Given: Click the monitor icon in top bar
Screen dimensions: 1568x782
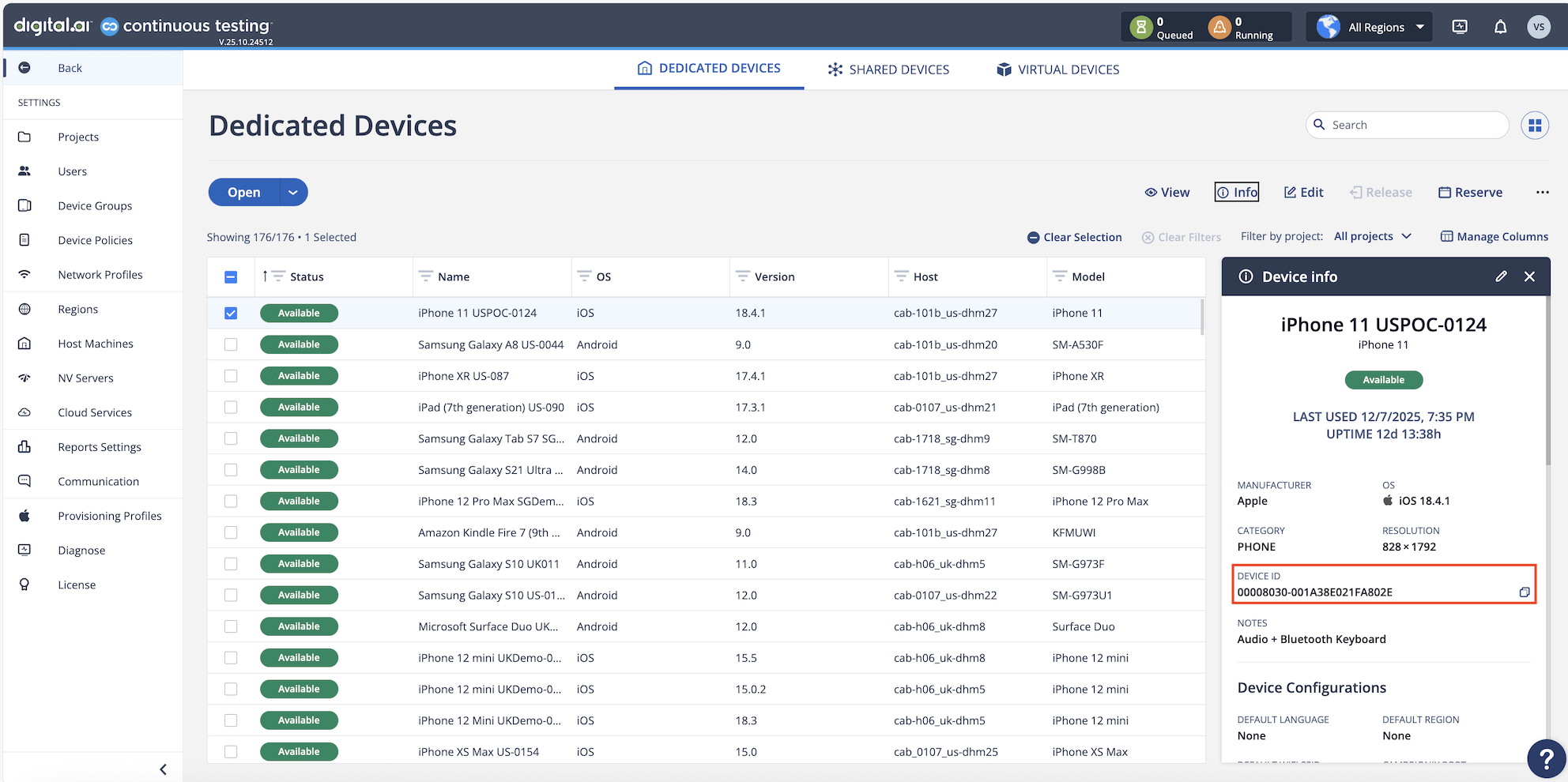Looking at the screenshot, I should 1460,27.
